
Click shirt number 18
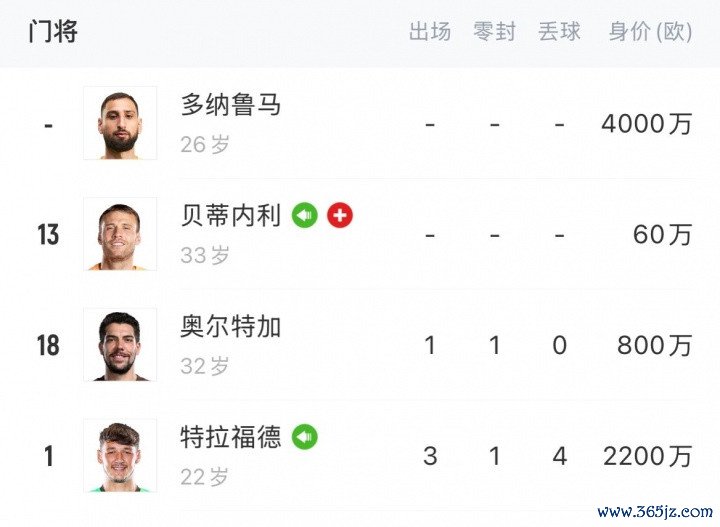(48, 345)
